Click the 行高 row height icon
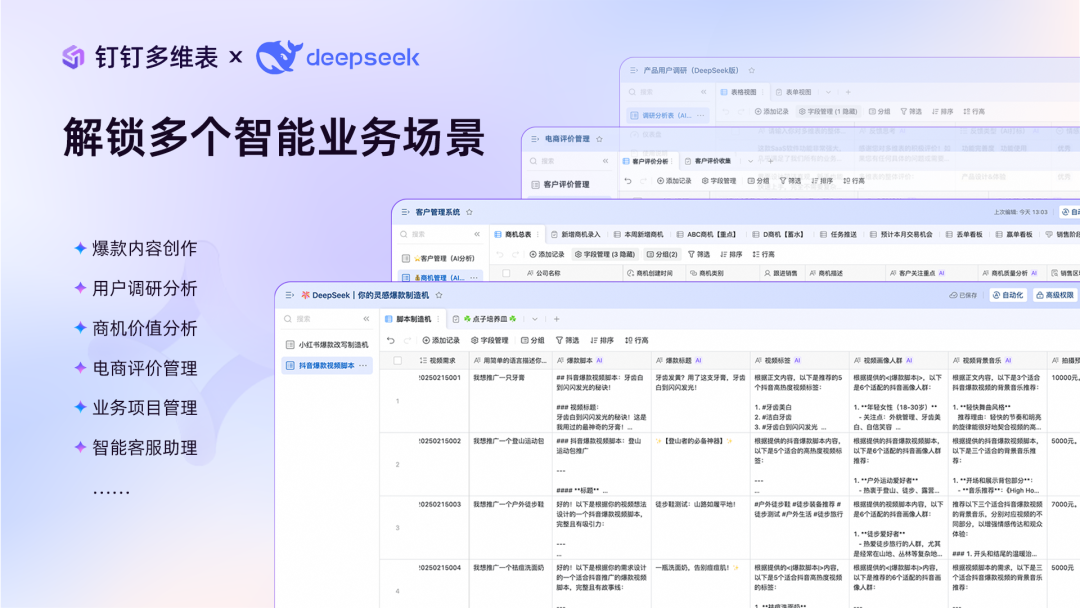 pos(627,339)
